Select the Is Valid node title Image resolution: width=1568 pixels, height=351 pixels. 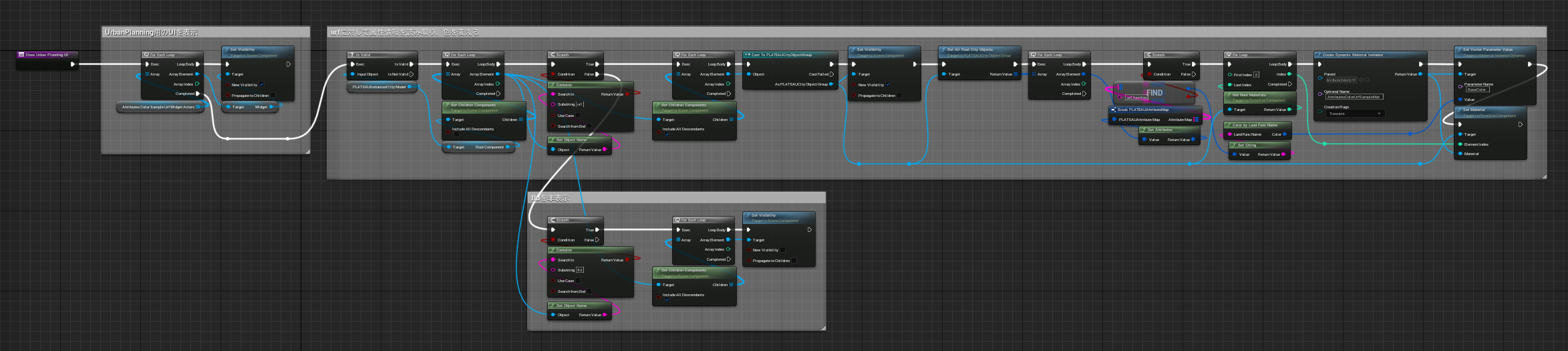pos(363,55)
